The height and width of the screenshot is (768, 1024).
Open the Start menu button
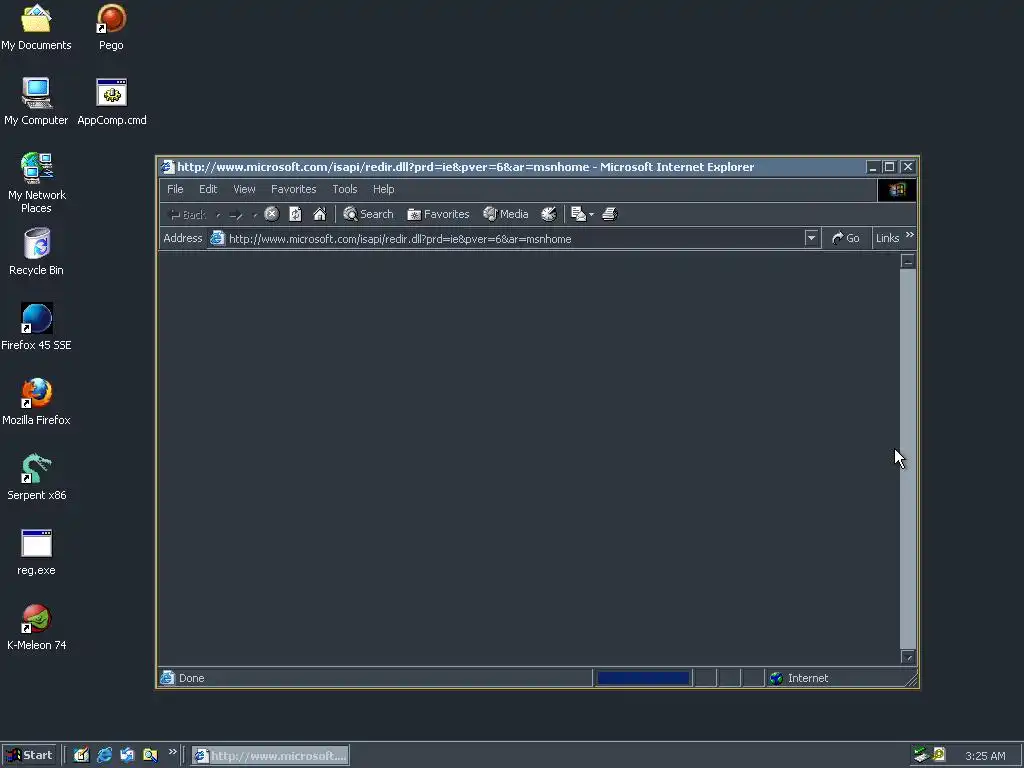pyautogui.click(x=30, y=755)
